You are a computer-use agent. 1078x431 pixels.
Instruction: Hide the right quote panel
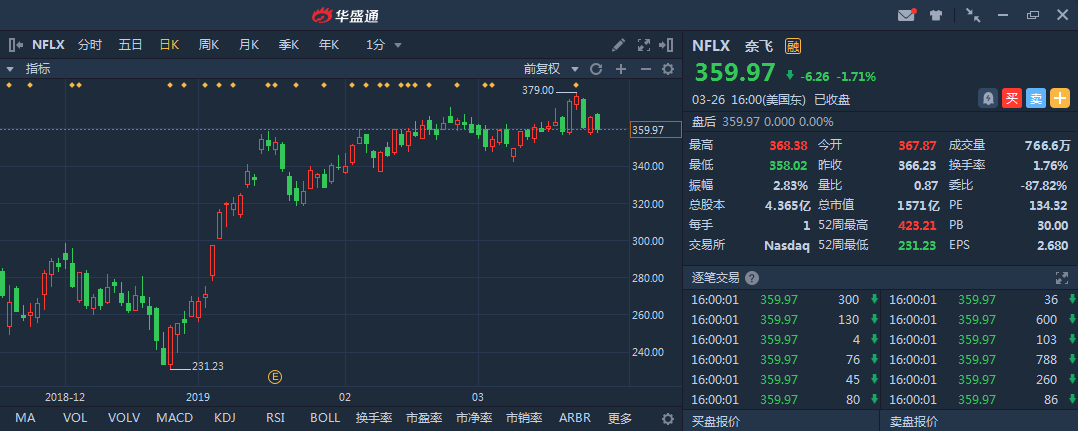665,45
